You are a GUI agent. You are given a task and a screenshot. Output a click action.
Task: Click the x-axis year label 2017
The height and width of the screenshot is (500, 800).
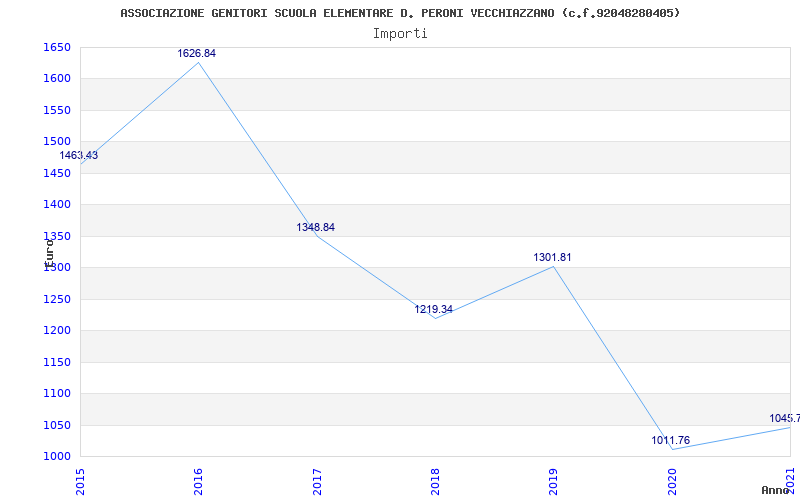pyautogui.click(x=317, y=482)
